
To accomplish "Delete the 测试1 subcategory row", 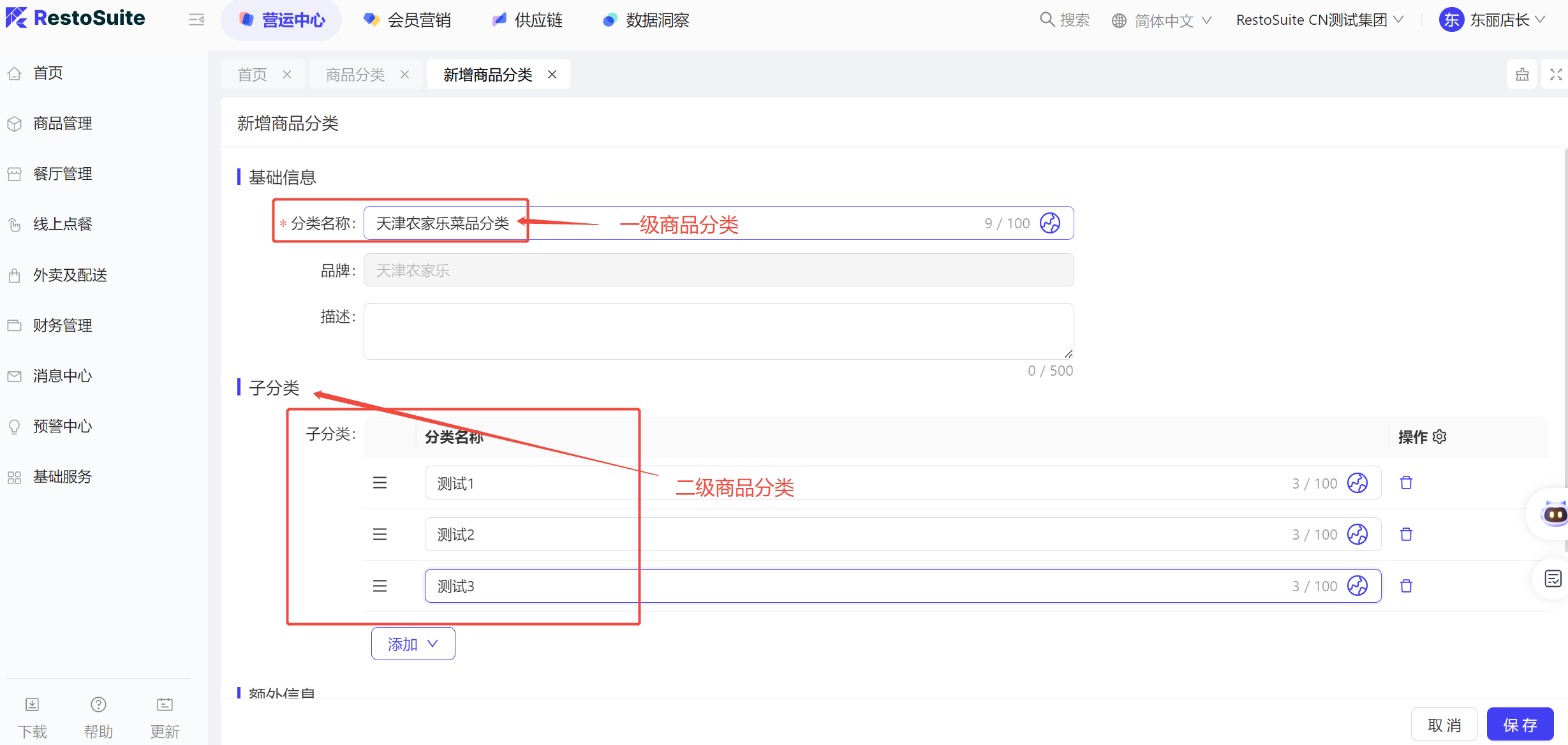I will [1406, 483].
